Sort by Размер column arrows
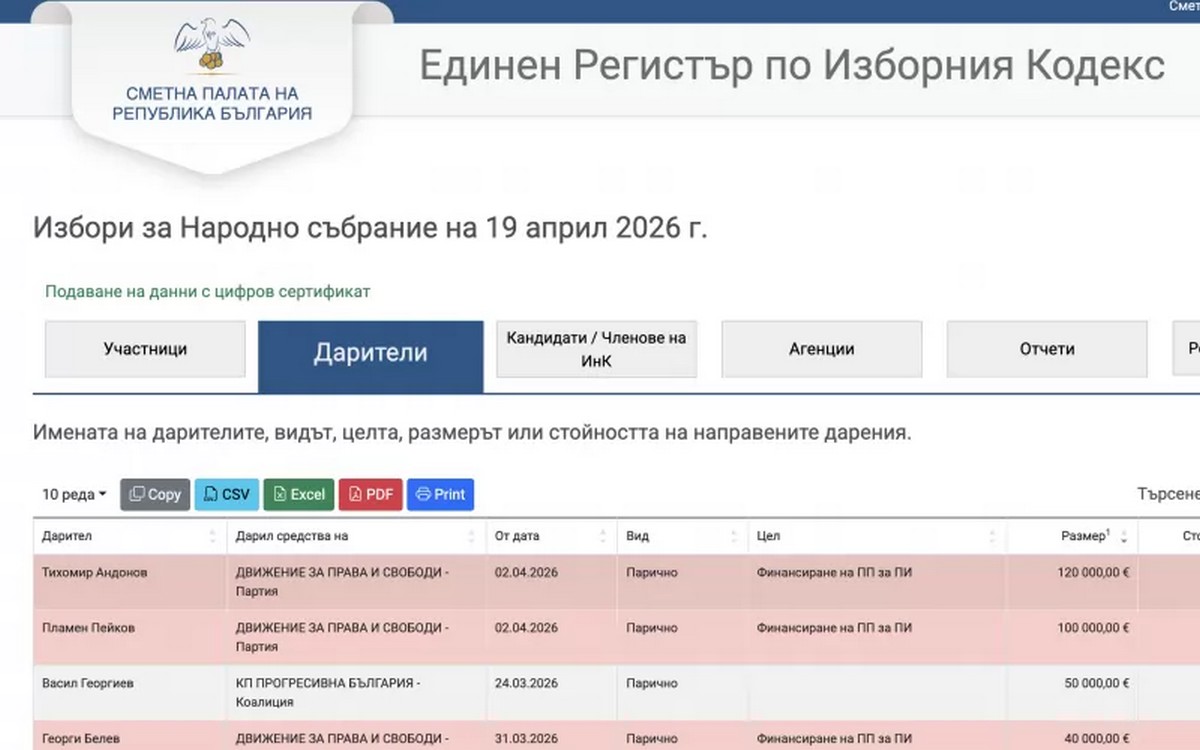Image resolution: width=1200 pixels, height=750 pixels. tap(1123, 537)
